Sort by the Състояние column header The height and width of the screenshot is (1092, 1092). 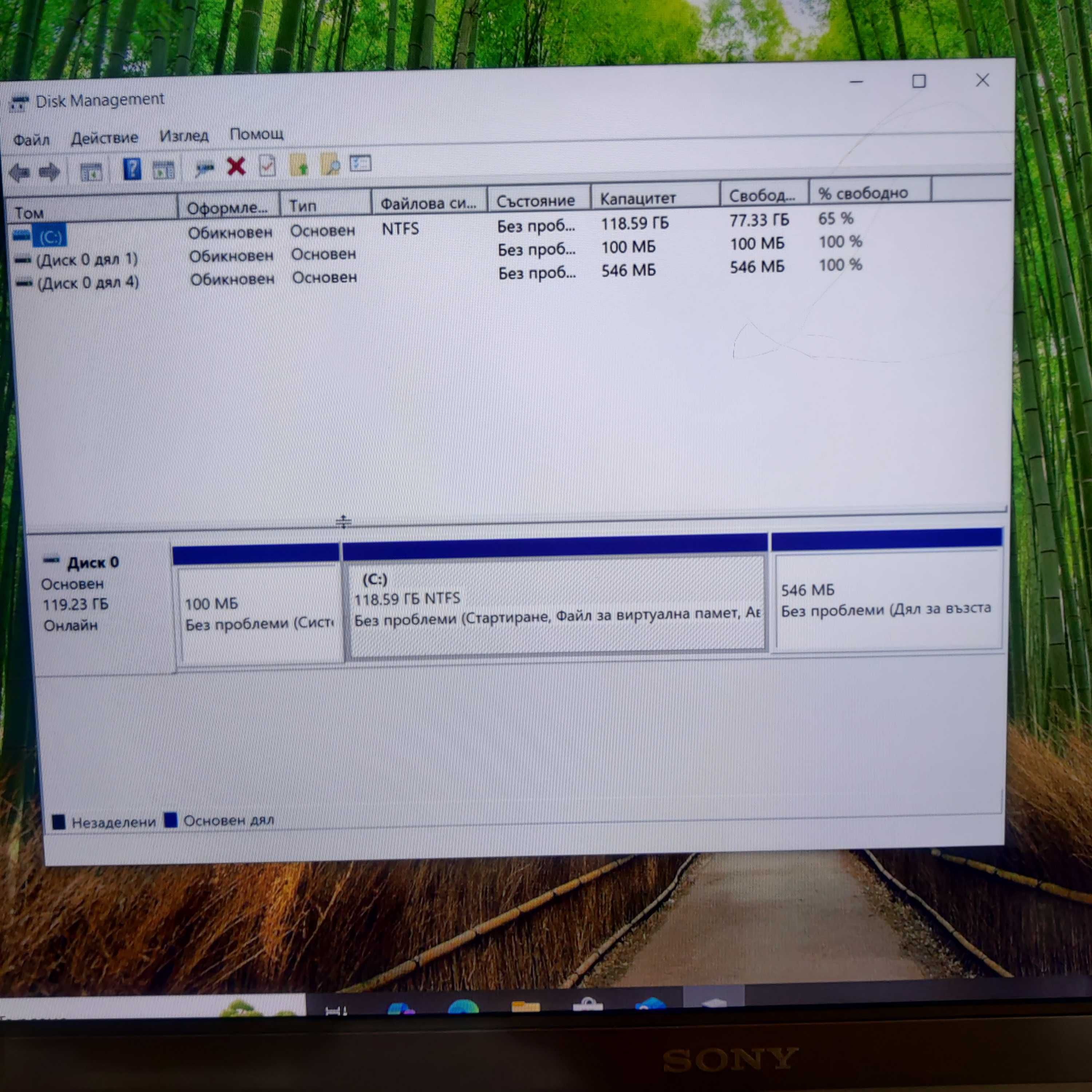[539, 199]
